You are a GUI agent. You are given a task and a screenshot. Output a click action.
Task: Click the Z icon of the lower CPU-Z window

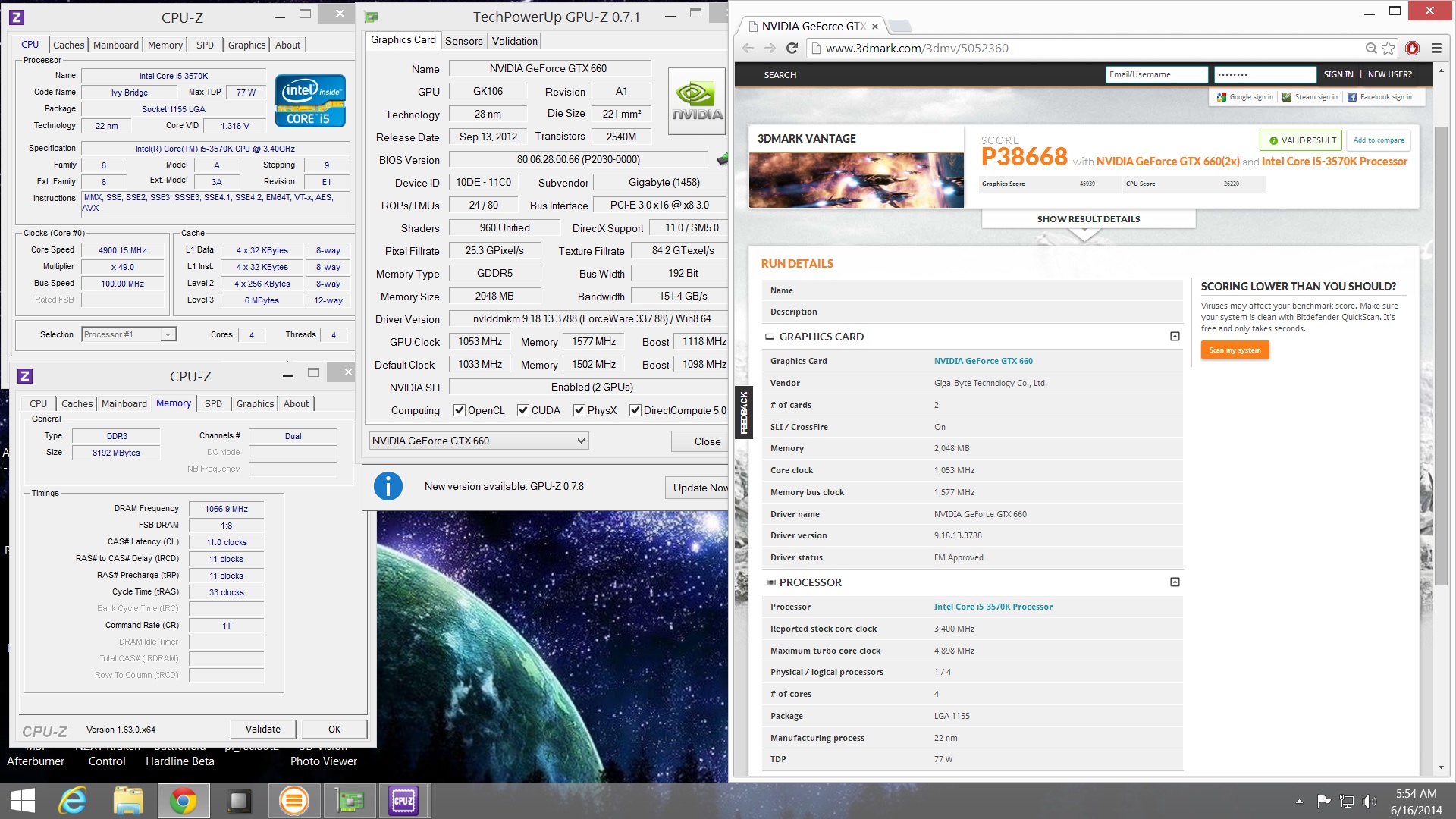25,376
